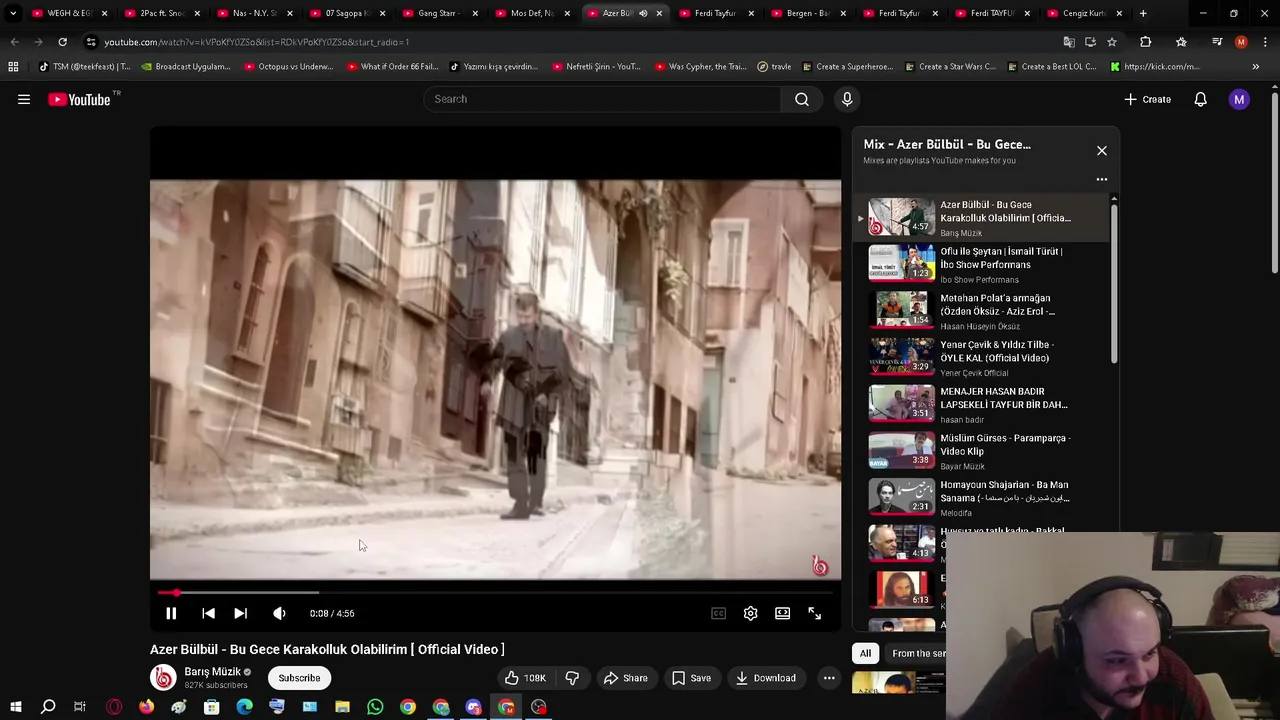Mute the player volume

tap(279, 613)
